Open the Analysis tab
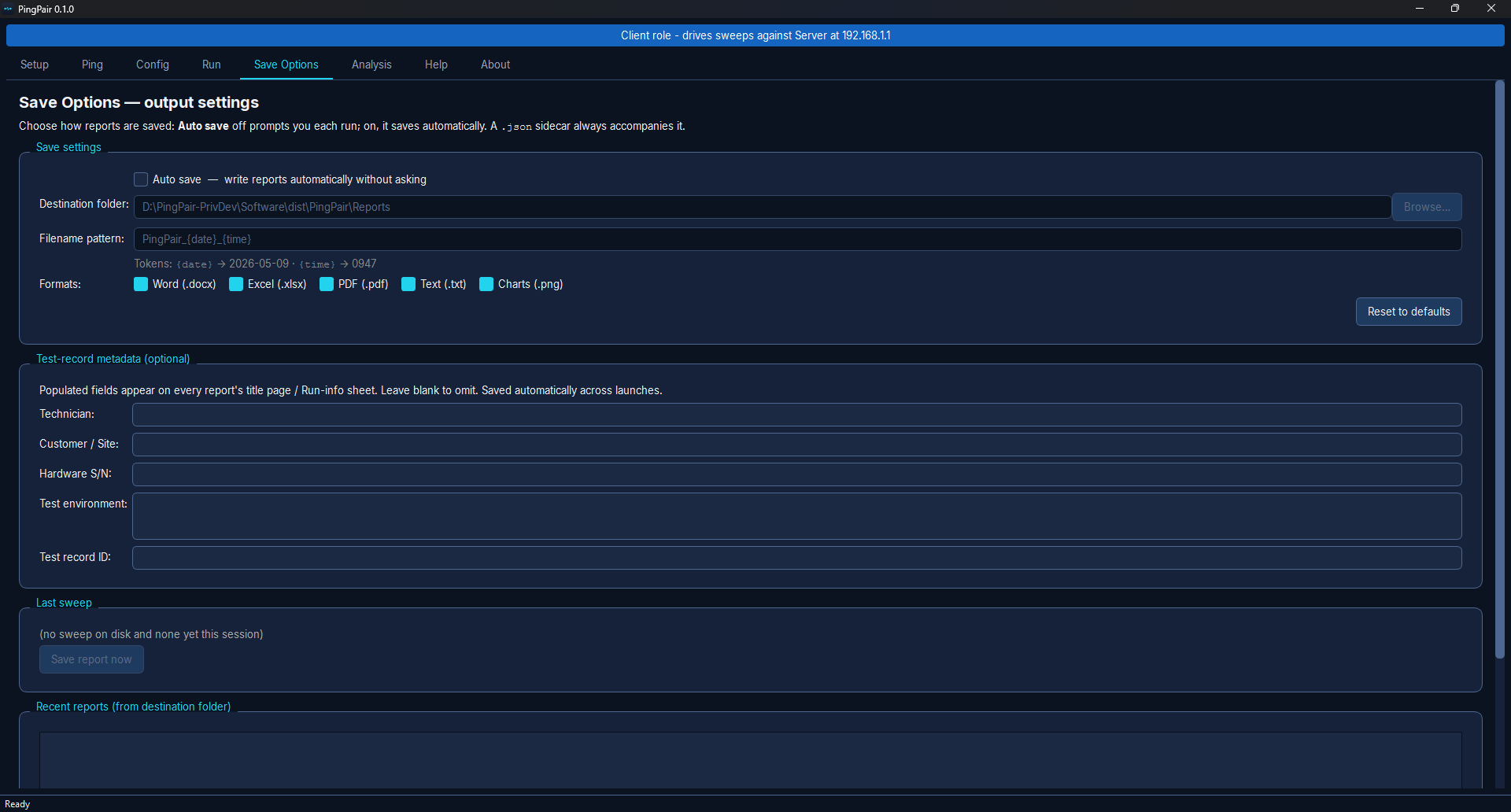Viewport: 1511px width, 812px height. (x=371, y=65)
